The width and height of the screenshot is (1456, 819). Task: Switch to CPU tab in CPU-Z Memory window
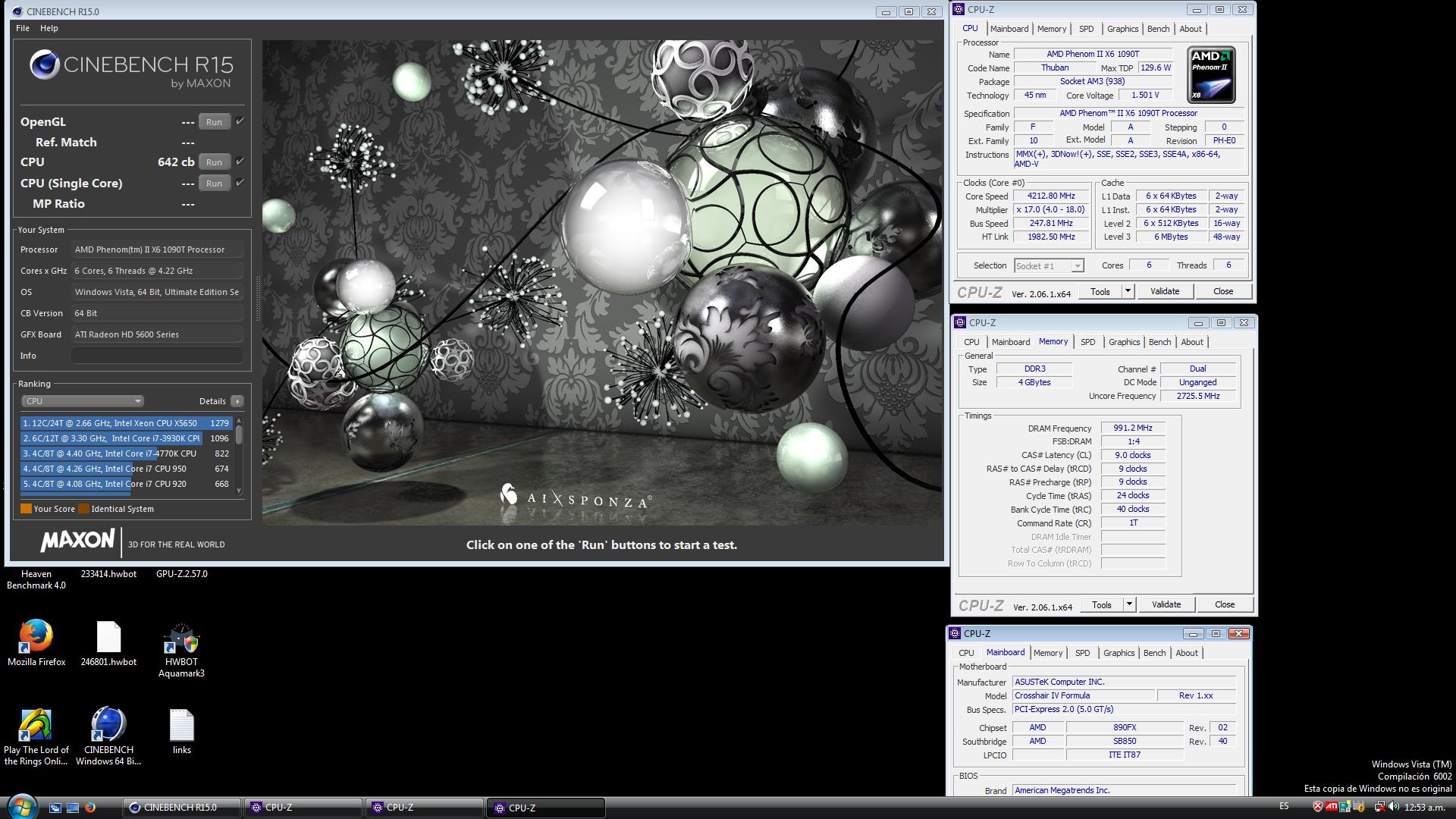(971, 342)
